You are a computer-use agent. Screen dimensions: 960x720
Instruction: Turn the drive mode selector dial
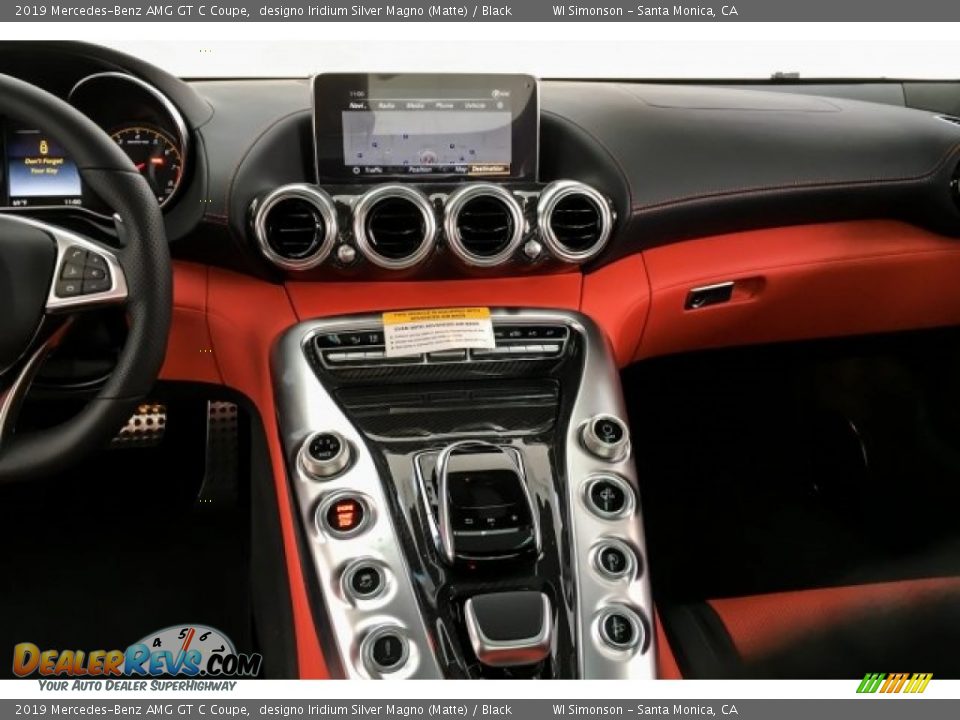click(325, 452)
